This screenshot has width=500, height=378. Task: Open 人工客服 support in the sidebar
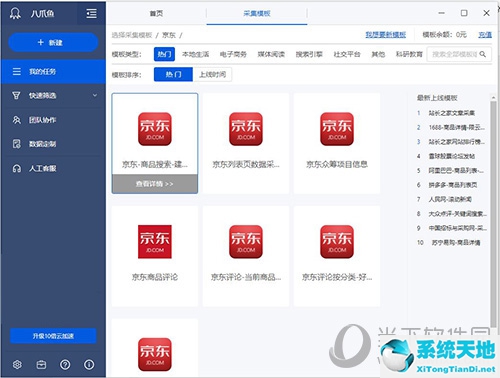point(53,168)
